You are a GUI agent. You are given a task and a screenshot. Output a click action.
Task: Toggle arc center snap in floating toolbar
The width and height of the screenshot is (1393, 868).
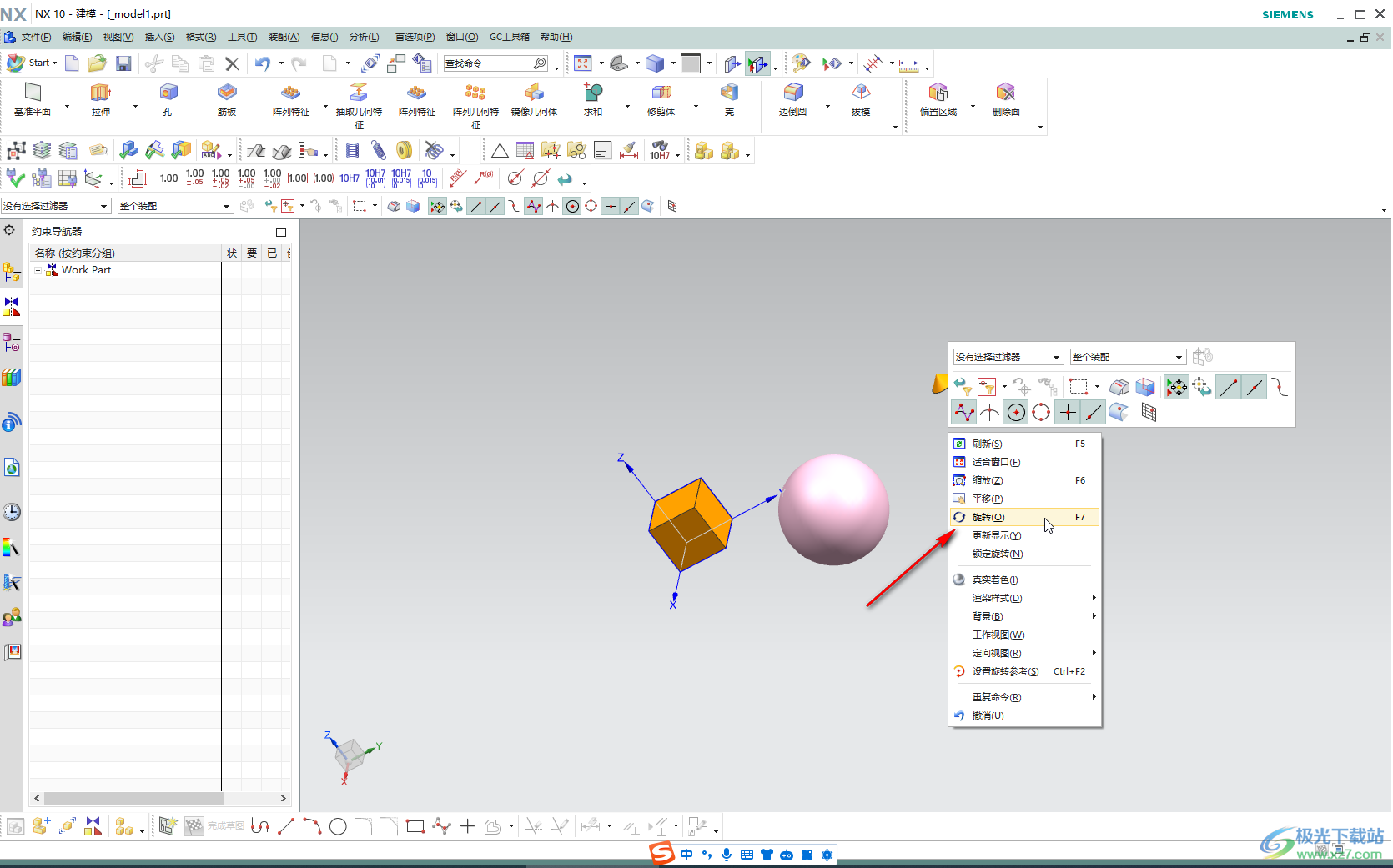(1016, 412)
